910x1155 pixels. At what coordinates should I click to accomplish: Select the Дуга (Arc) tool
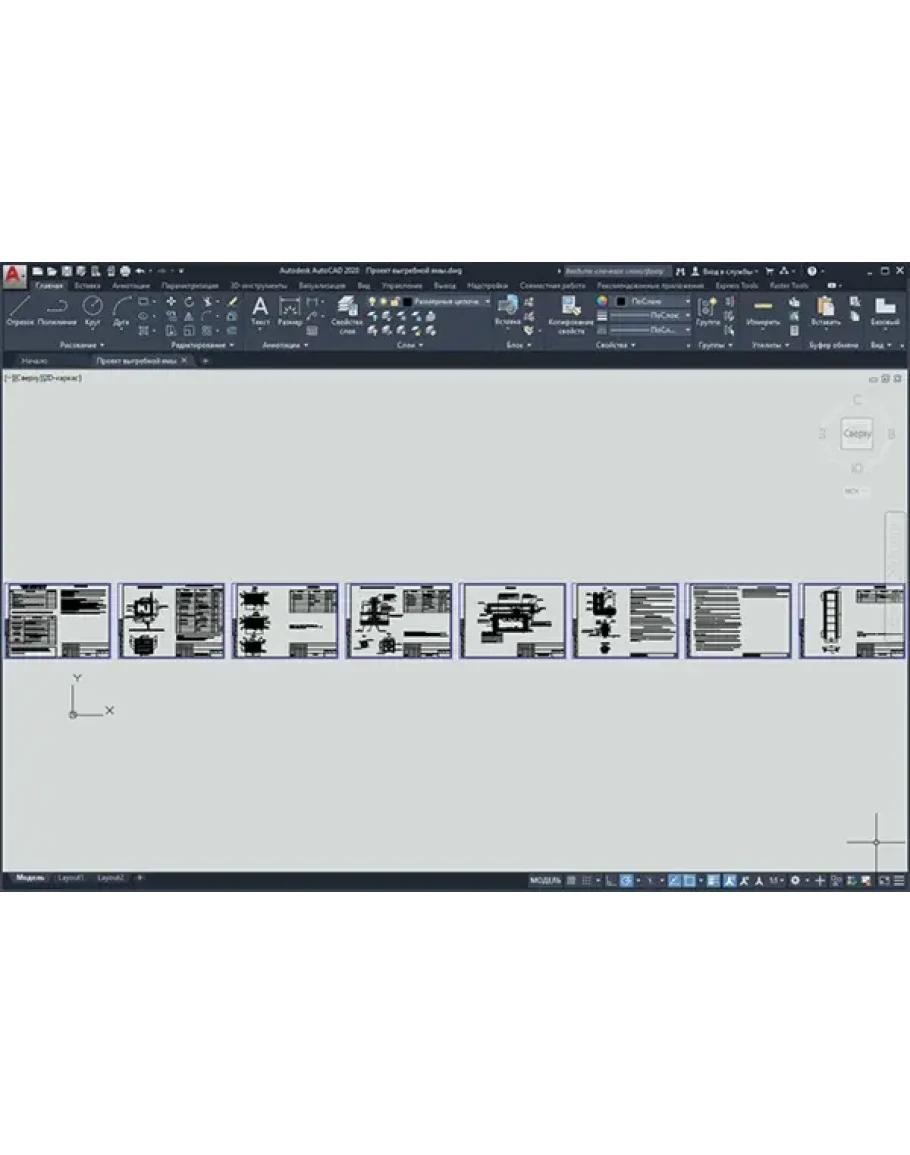121,308
